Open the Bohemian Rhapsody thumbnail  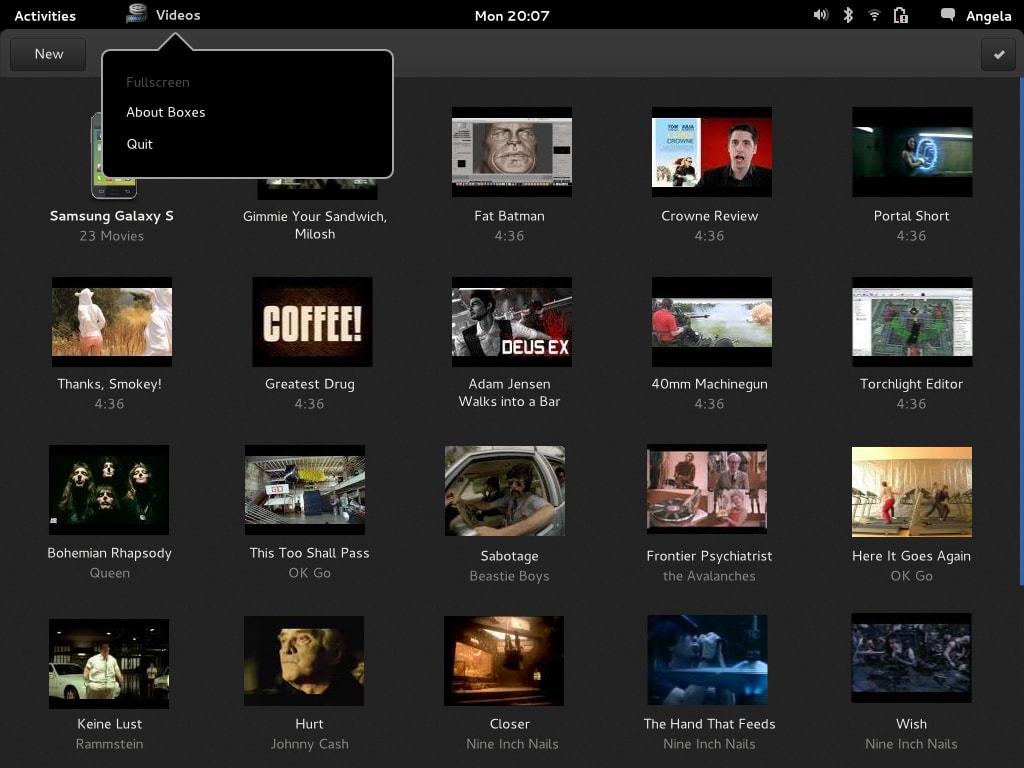[x=109, y=490]
